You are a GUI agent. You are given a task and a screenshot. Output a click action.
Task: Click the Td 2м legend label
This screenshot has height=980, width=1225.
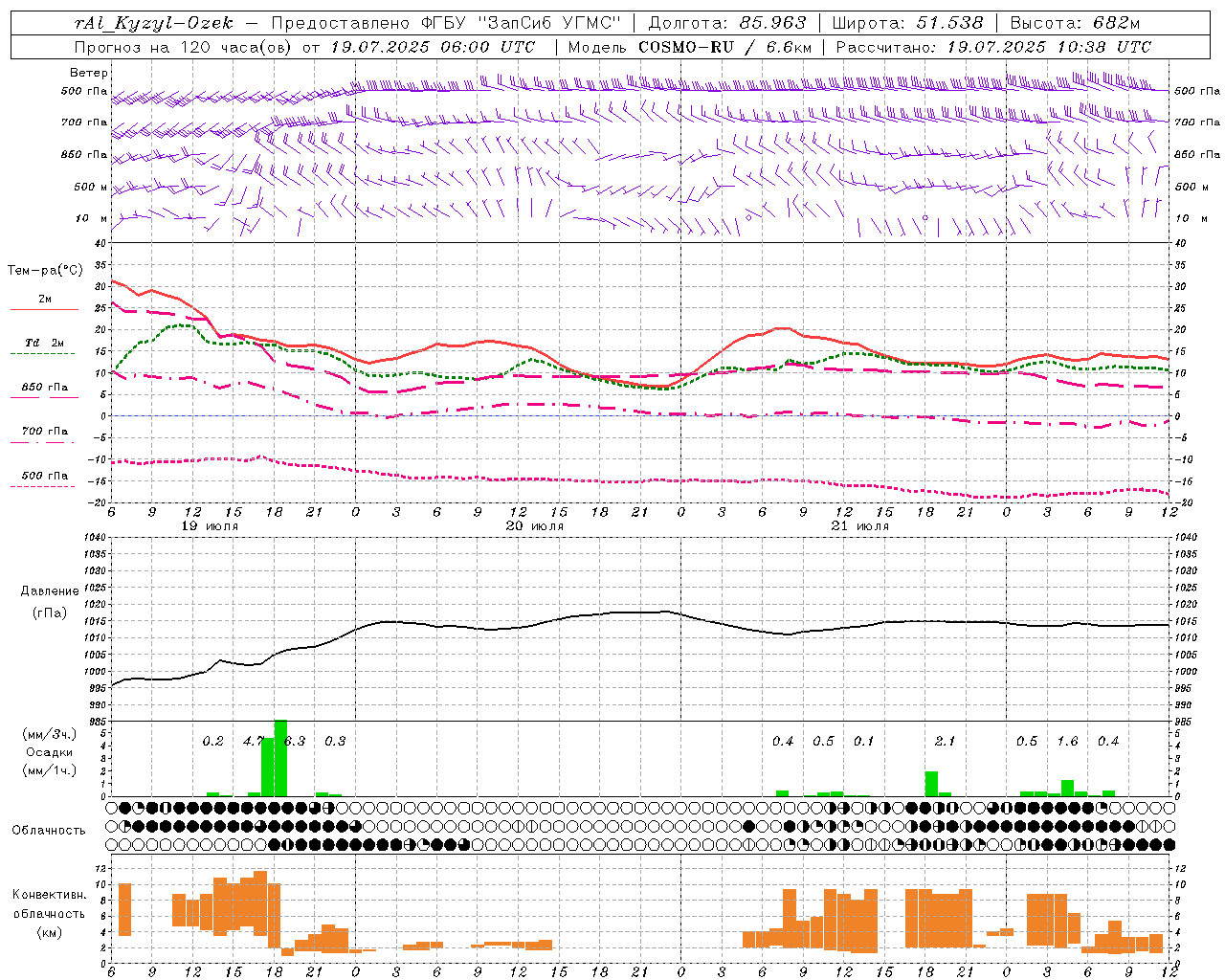click(x=44, y=343)
